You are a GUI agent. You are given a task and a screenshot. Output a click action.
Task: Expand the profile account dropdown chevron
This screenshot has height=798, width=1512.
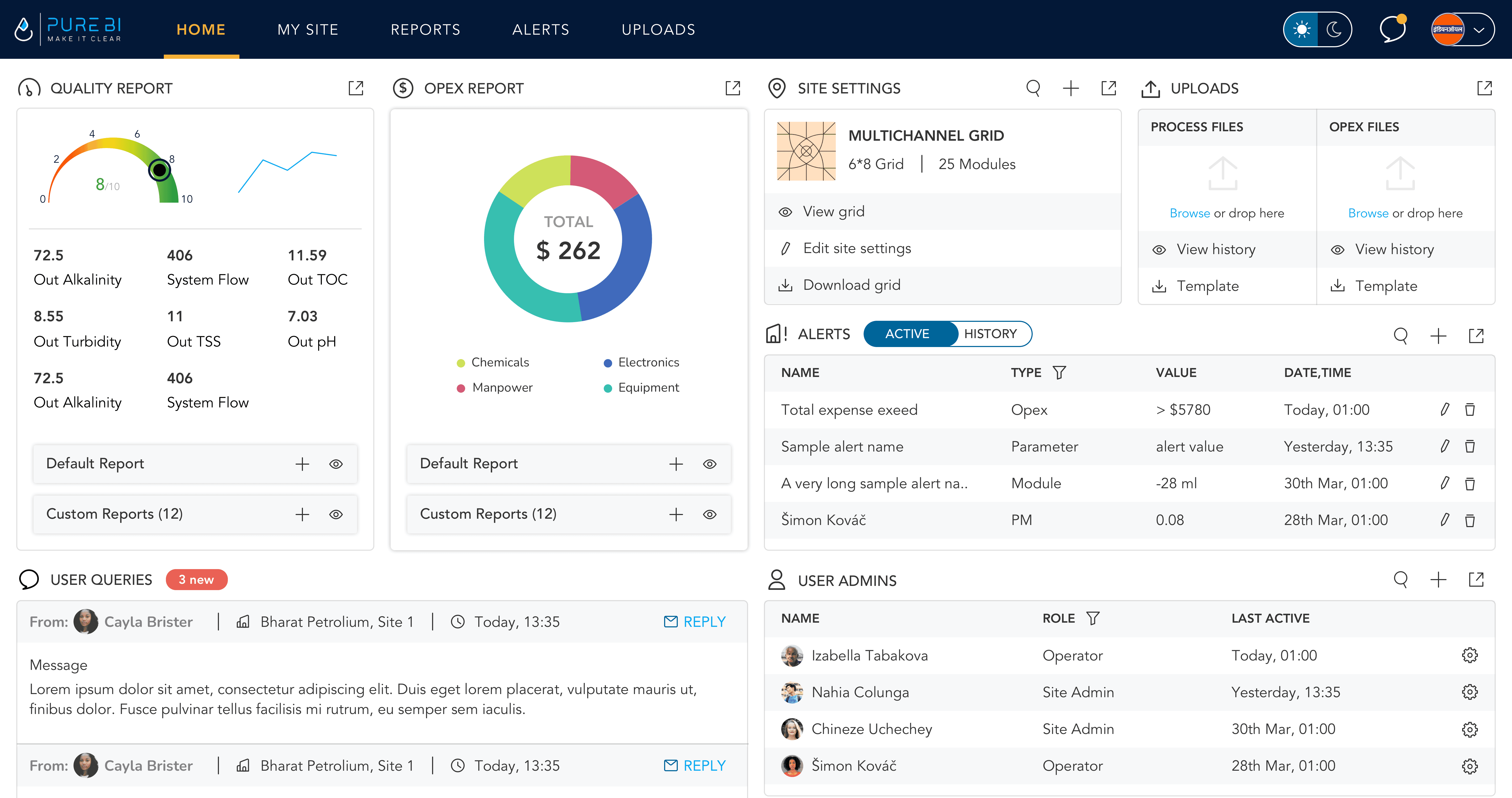pyautogui.click(x=1479, y=29)
